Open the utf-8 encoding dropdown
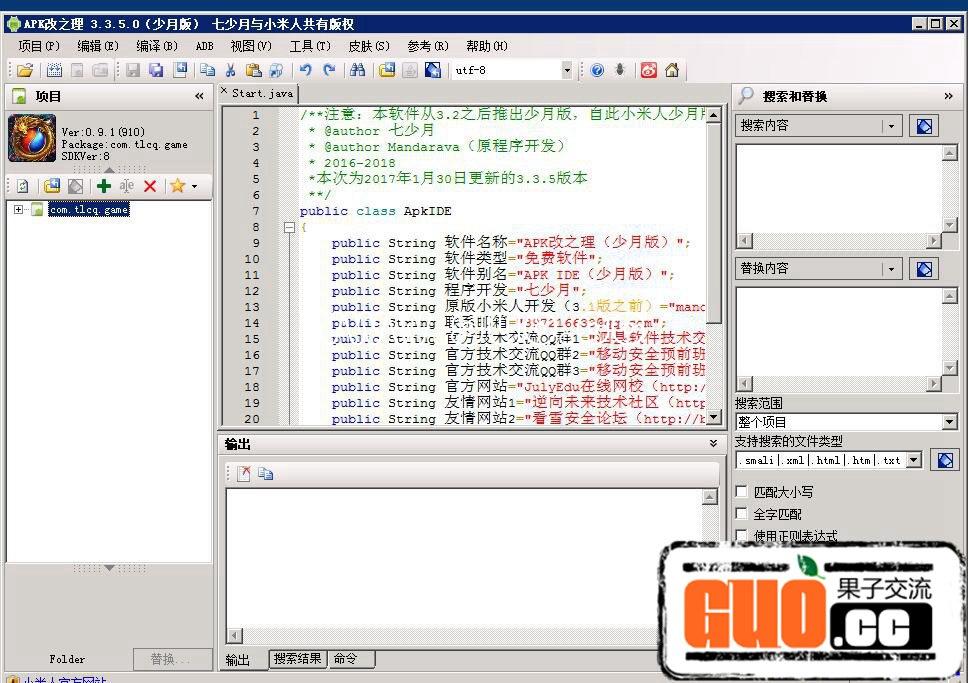 click(x=567, y=70)
